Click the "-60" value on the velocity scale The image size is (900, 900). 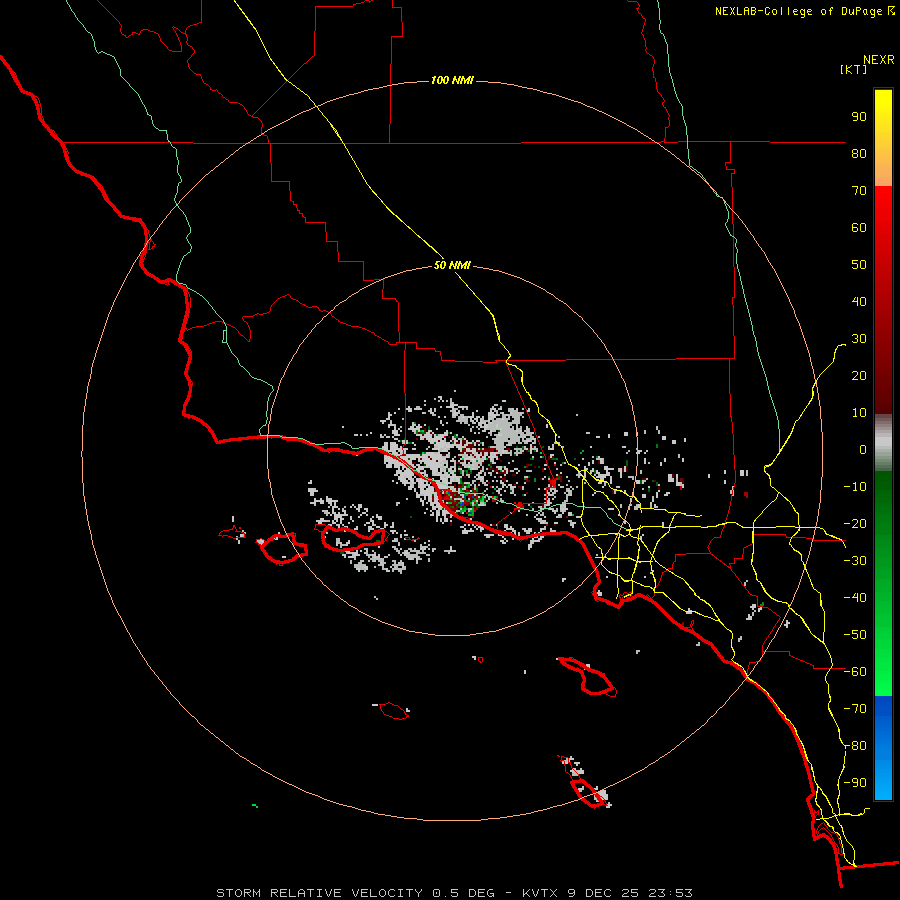[855, 672]
